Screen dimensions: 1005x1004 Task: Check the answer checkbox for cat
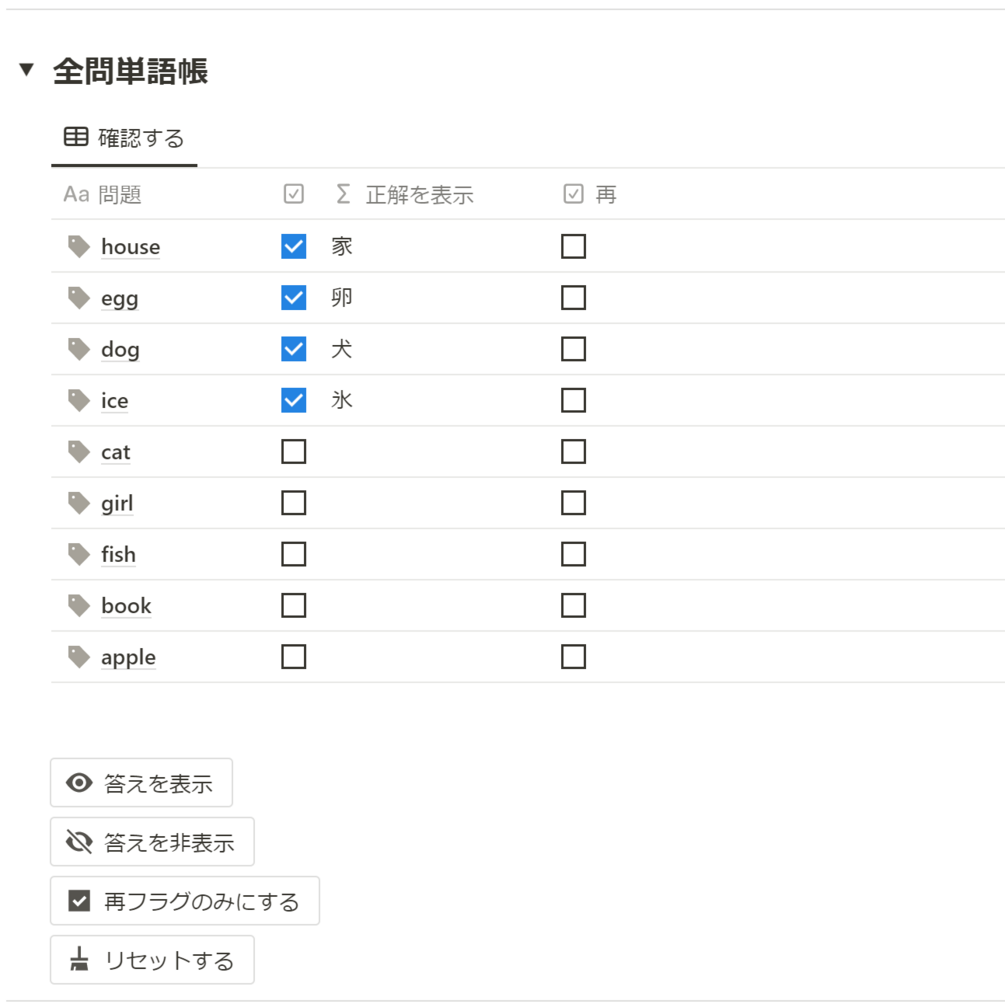(x=294, y=452)
